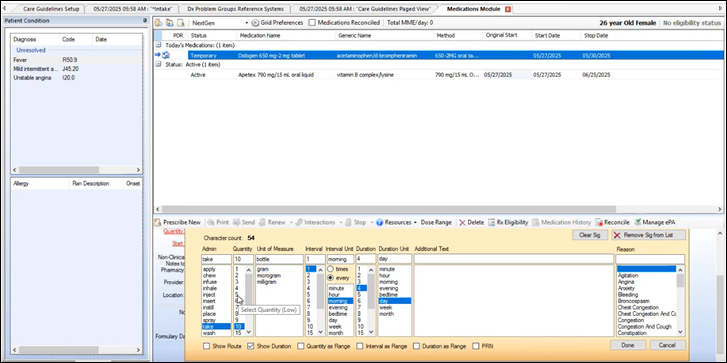The image size is (727, 363).
Task: Click the Reconcile toolbar item
Action: [613, 223]
